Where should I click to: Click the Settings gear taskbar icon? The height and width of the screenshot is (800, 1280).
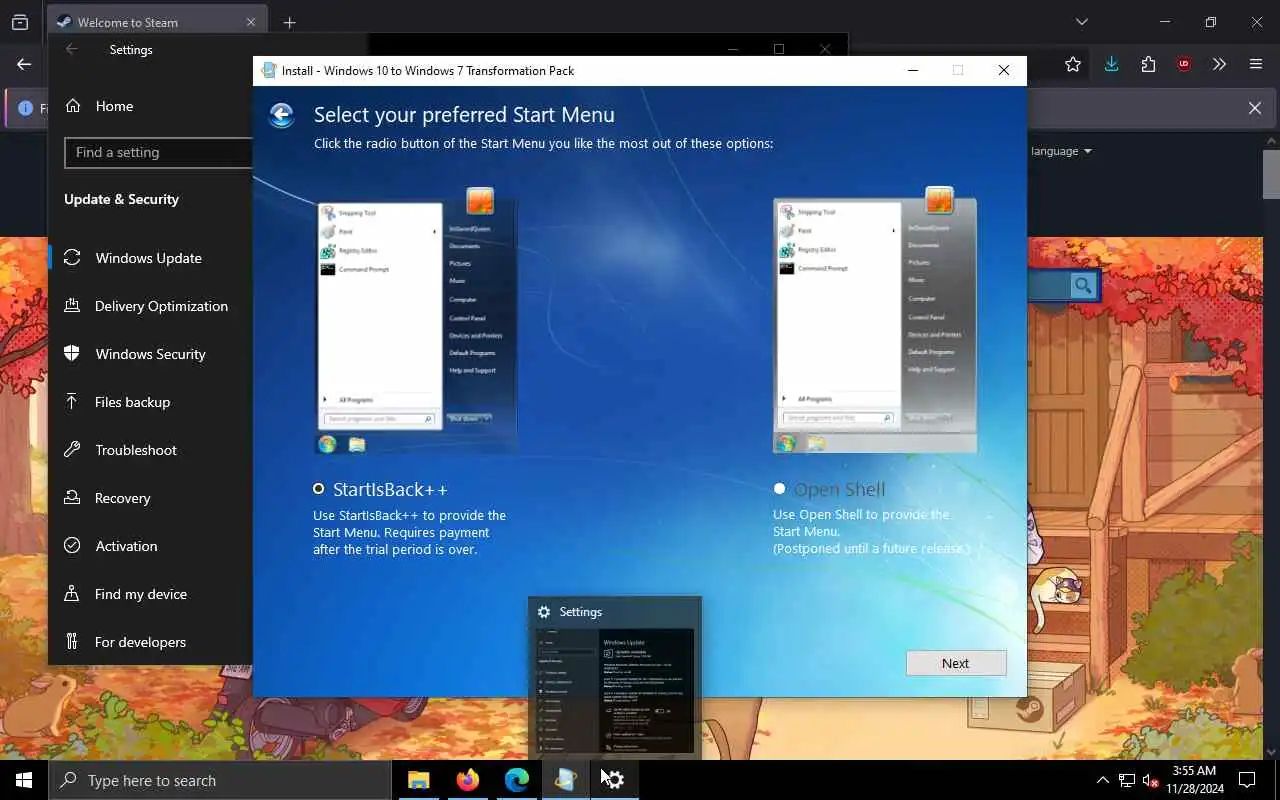point(614,780)
